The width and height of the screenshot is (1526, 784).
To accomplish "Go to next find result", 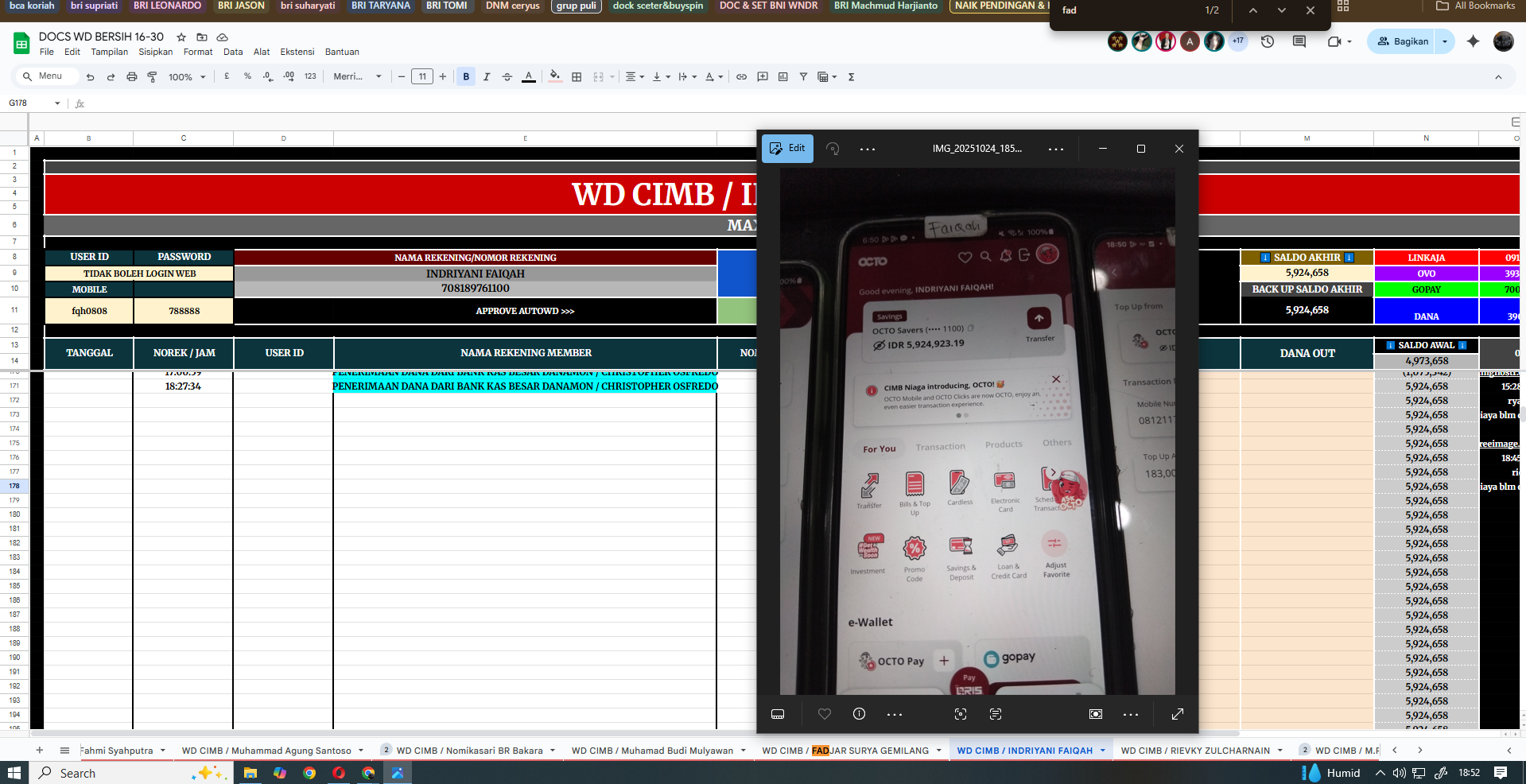I will [x=1282, y=10].
